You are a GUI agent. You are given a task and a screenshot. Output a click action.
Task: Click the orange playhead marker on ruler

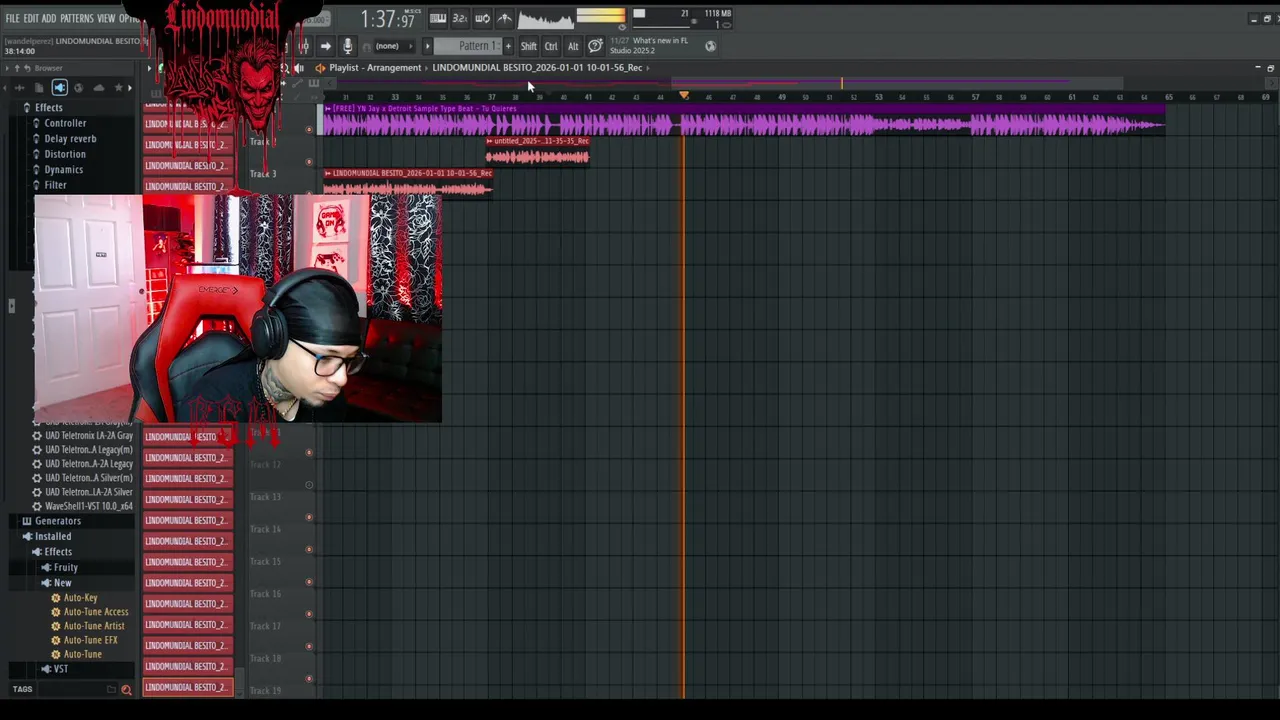684,96
